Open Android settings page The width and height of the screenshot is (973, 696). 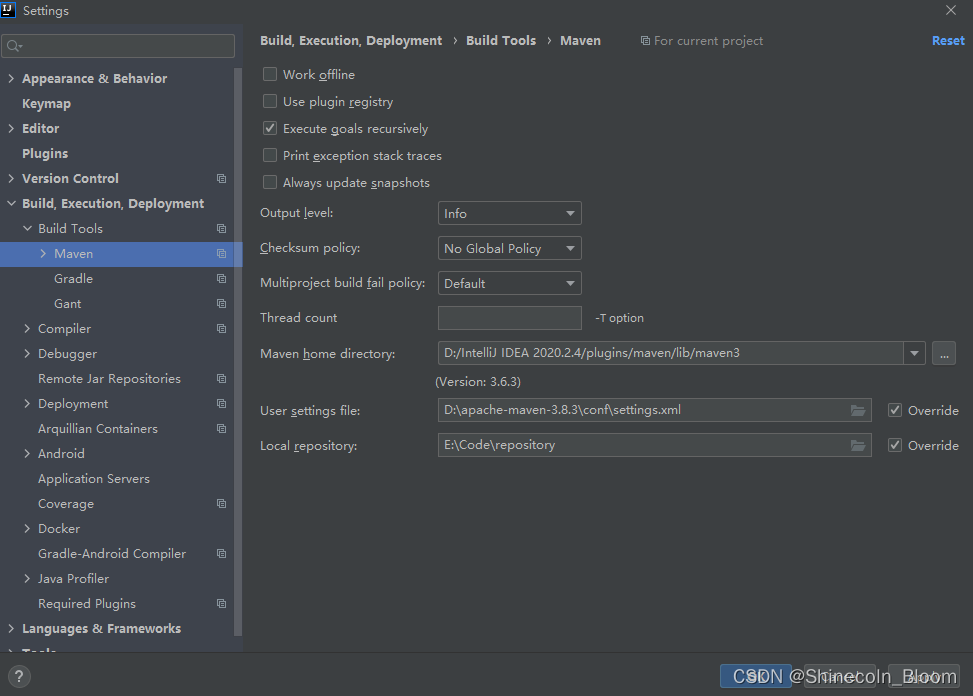(61, 453)
